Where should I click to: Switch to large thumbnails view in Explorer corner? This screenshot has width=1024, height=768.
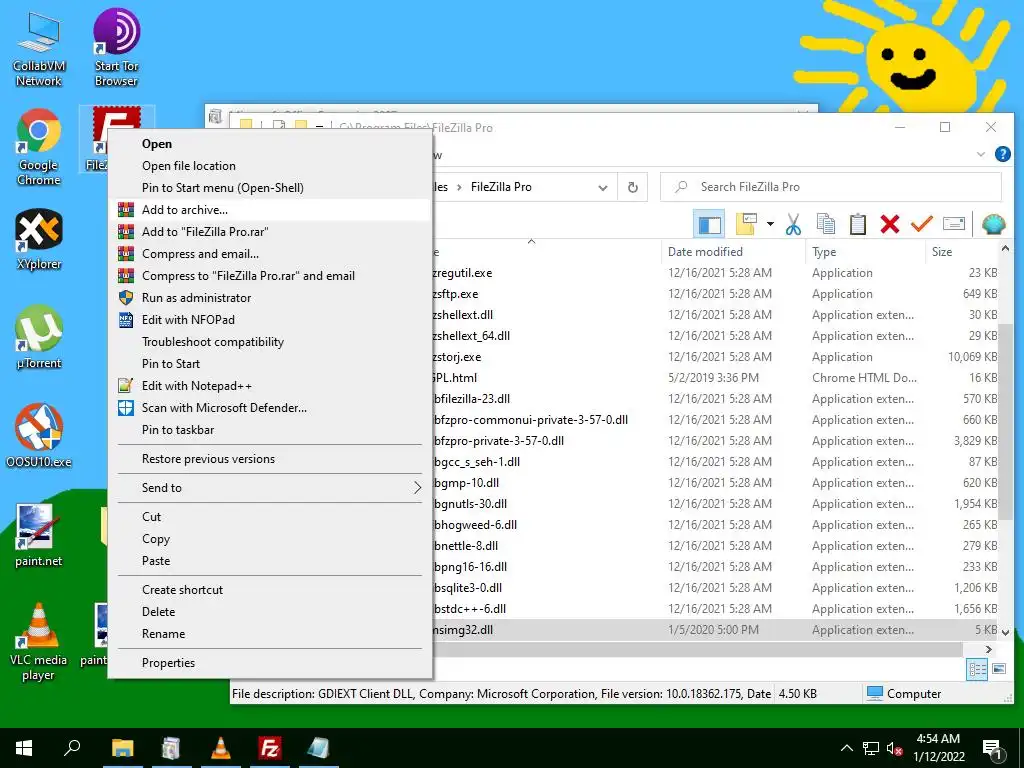[999, 669]
